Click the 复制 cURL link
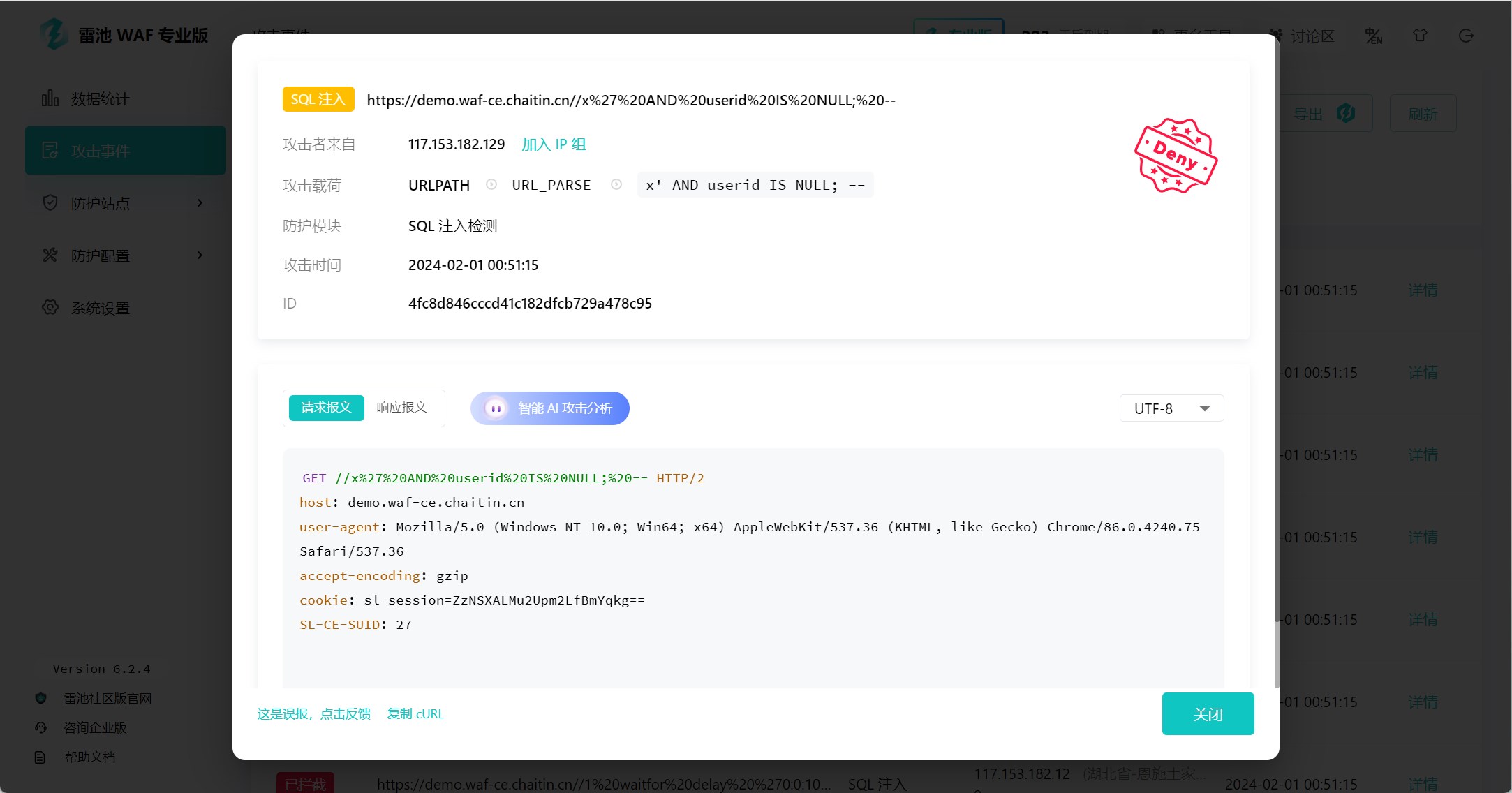Image resolution: width=1512 pixels, height=793 pixels. point(415,714)
